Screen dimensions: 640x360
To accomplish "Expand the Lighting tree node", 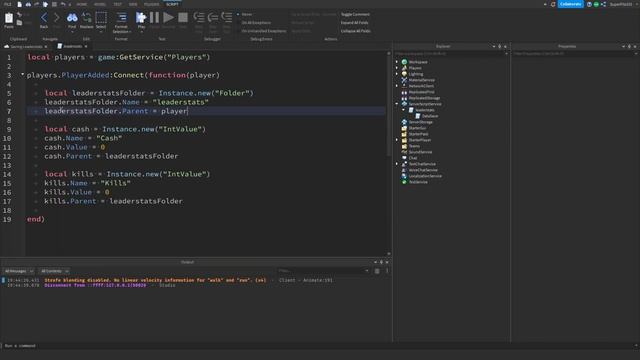I will click(397, 74).
